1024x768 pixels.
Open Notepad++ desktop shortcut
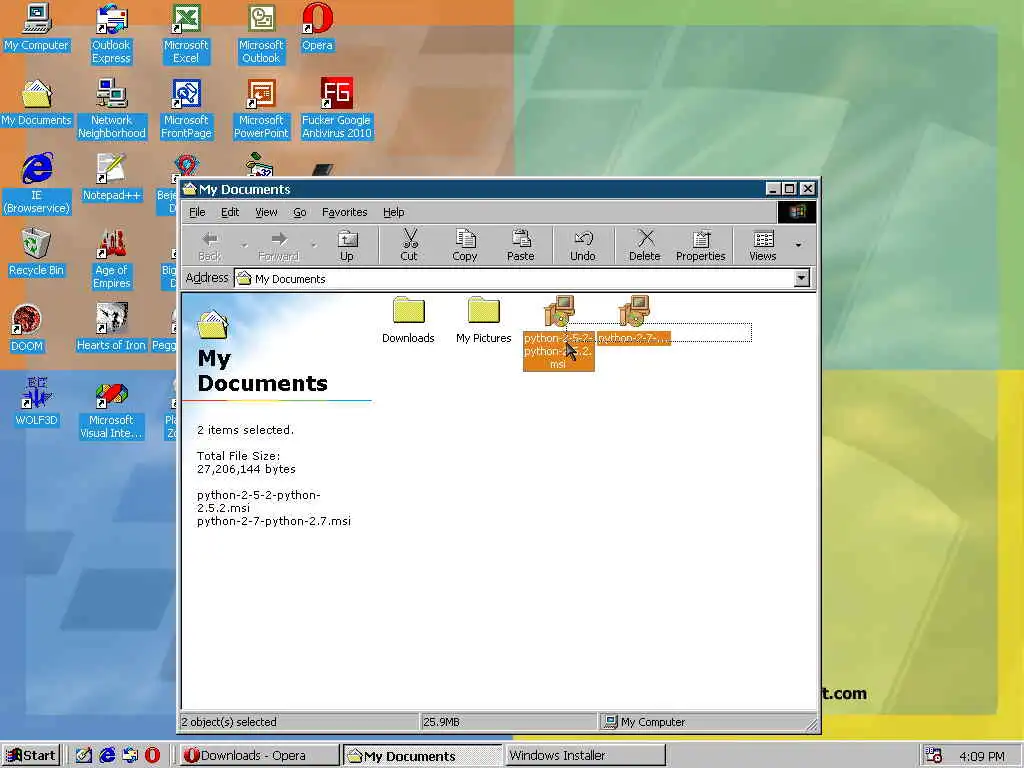[x=111, y=177]
